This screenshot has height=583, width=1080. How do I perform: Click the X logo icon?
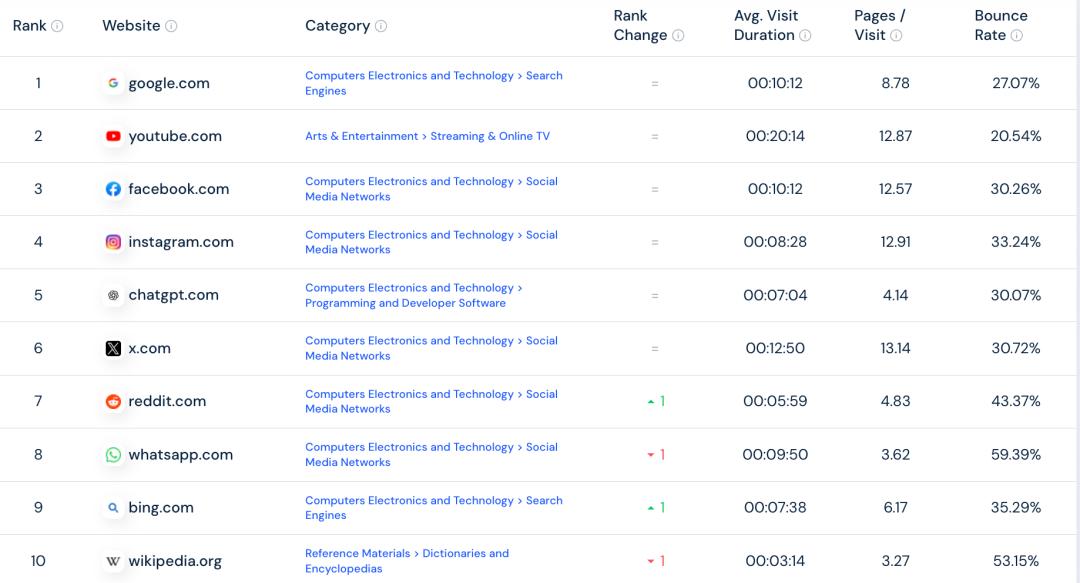(x=114, y=348)
